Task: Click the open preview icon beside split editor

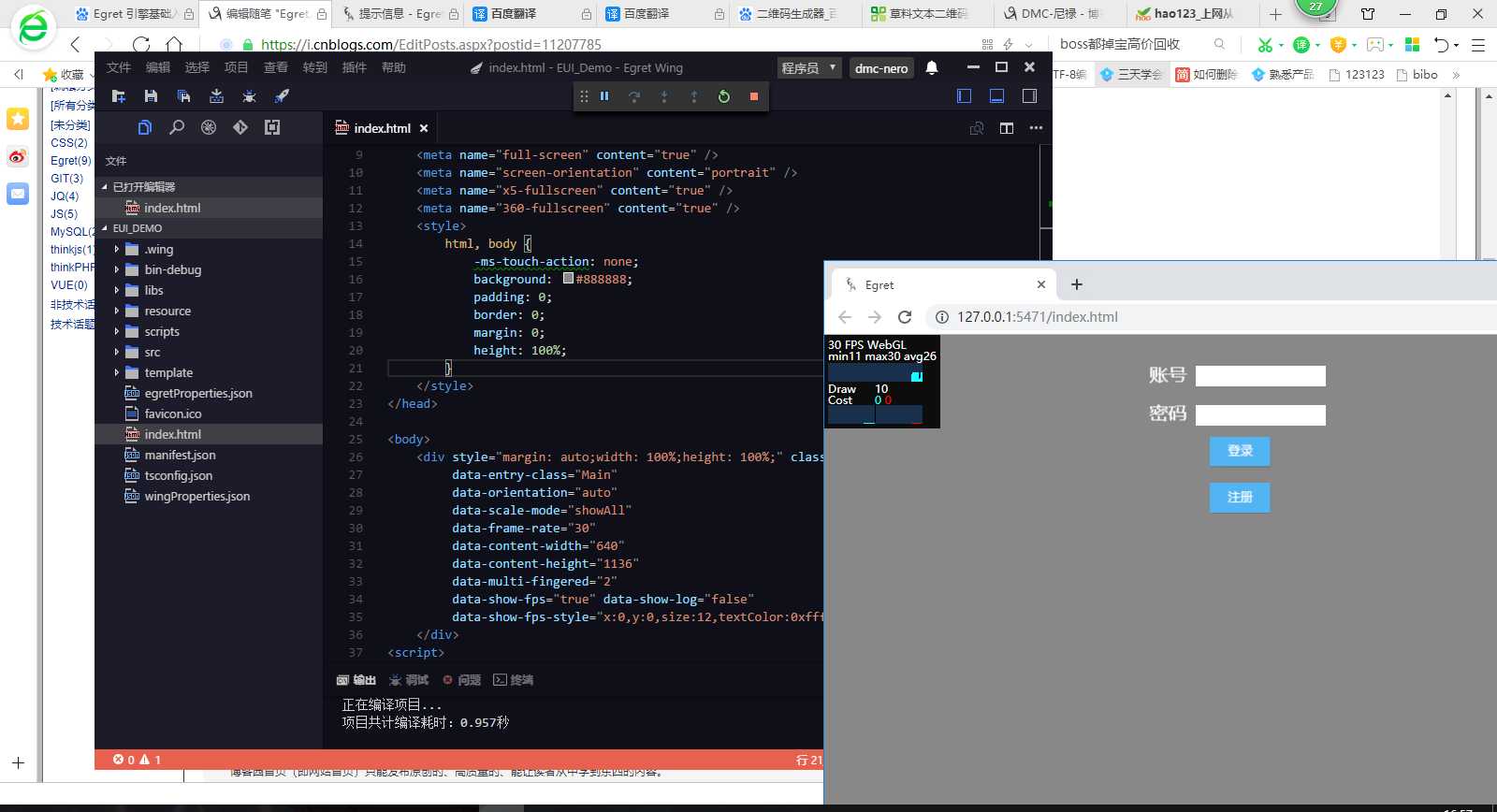Action: tap(977, 128)
